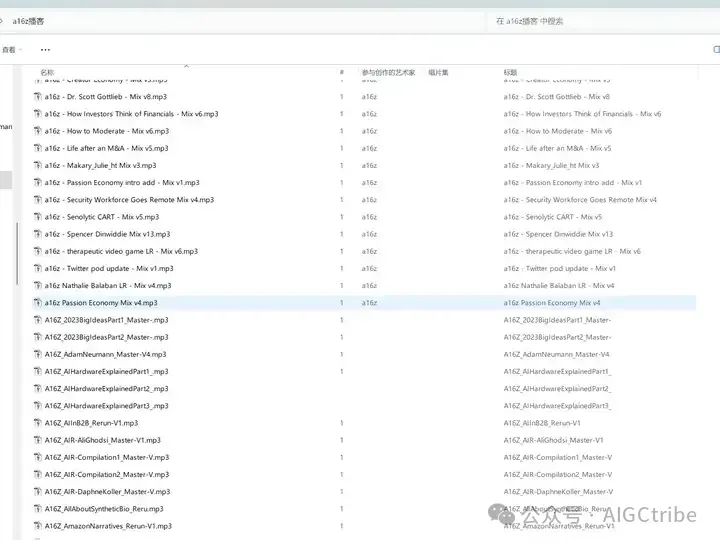Click the icon of A16Z_AIHardwareExplainedPart2 file

pos(38,389)
